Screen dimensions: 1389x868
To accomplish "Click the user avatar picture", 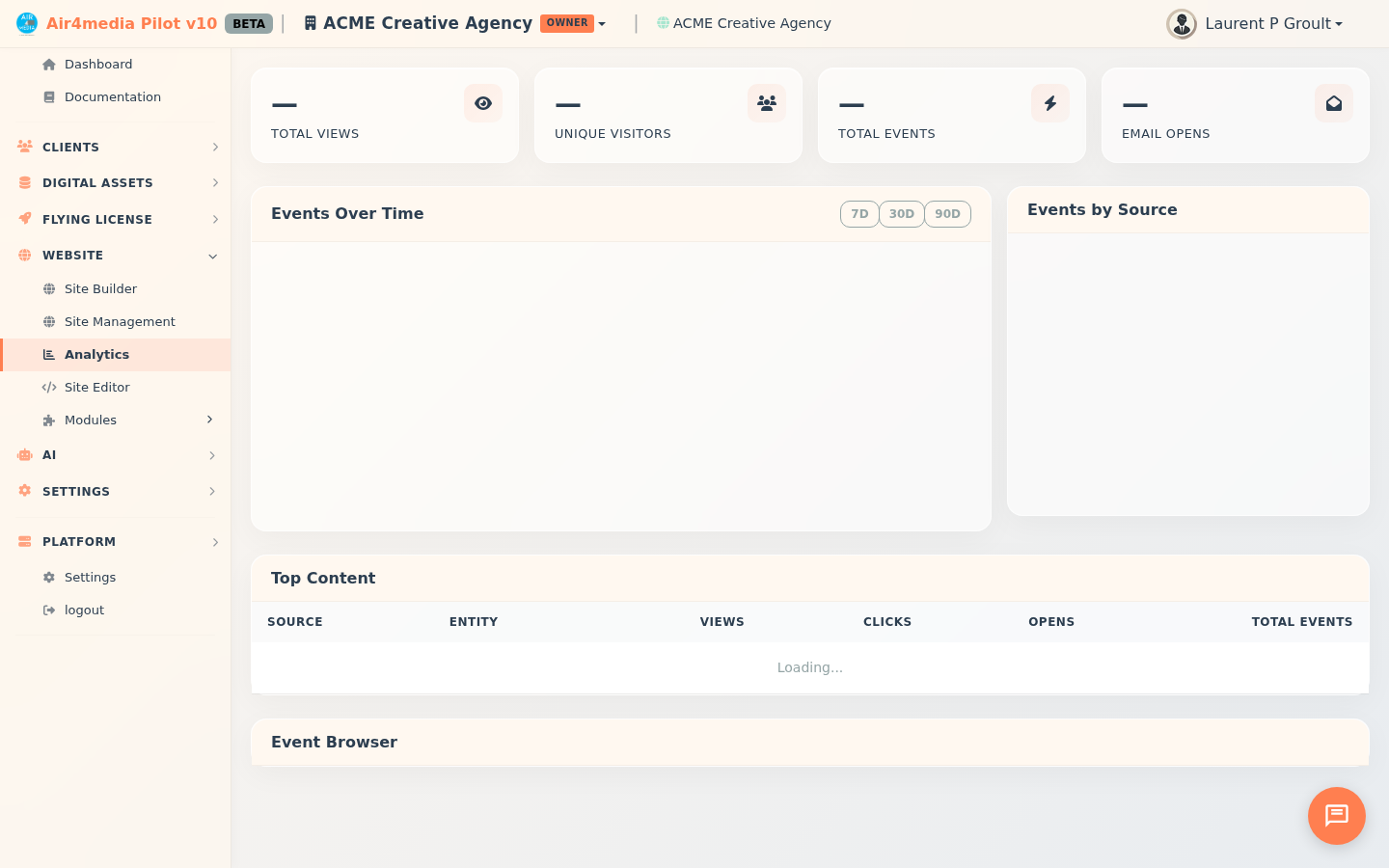I will (1181, 24).
